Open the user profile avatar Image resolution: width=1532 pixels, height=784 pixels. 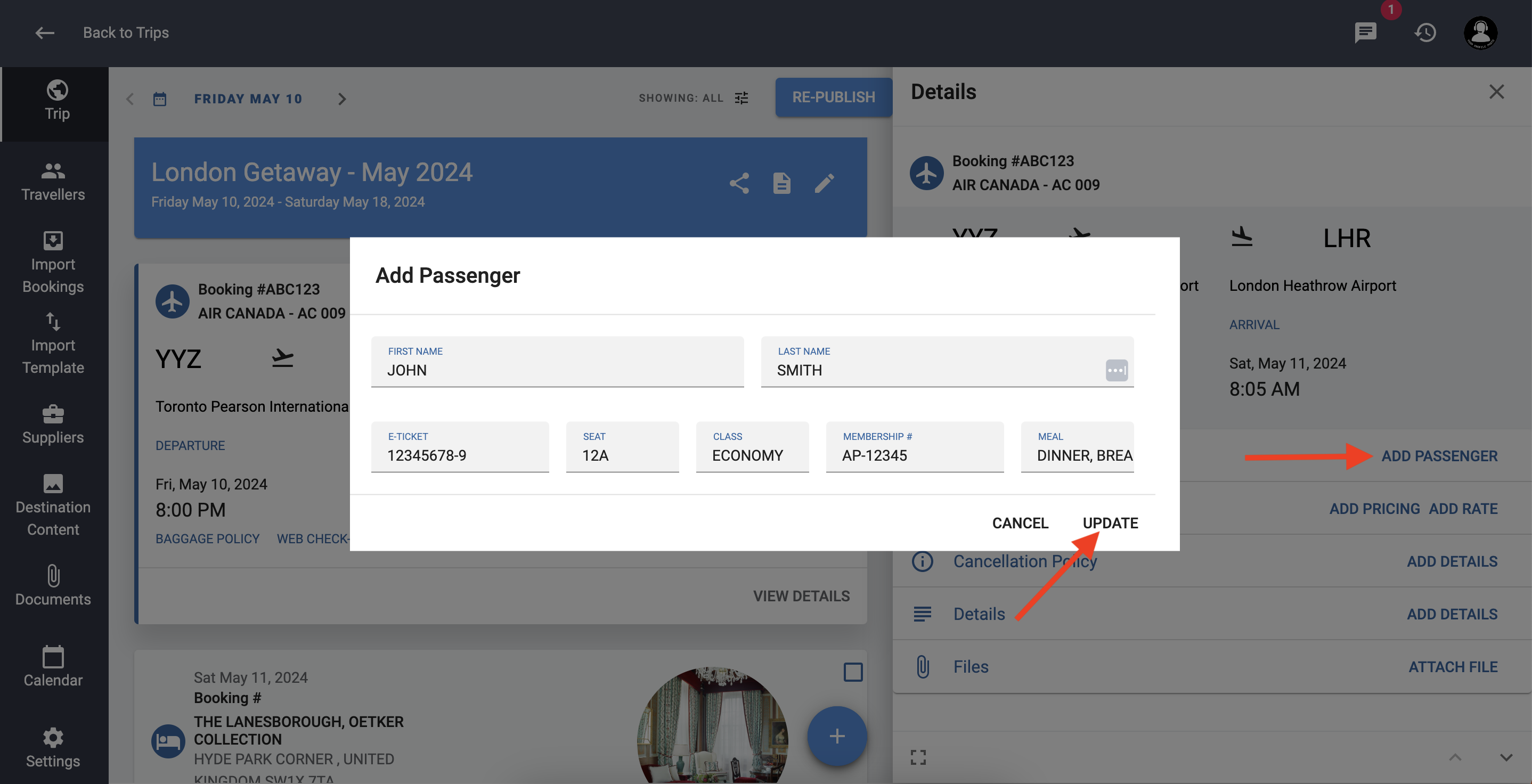1480,32
